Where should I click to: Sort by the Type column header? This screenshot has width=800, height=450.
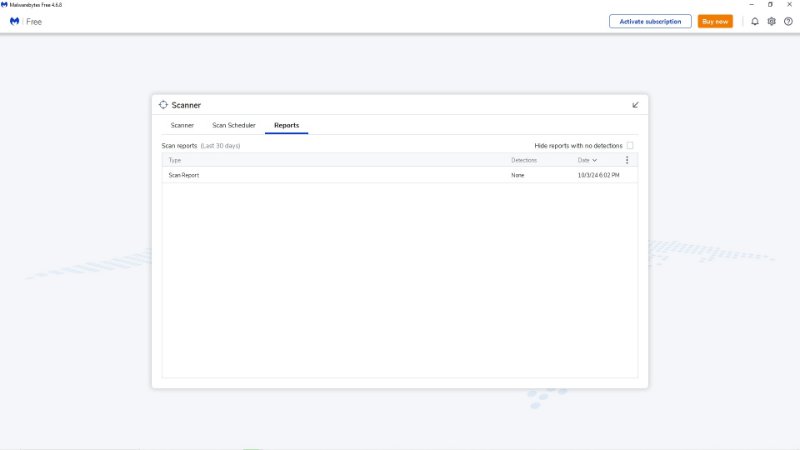click(x=175, y=160)
